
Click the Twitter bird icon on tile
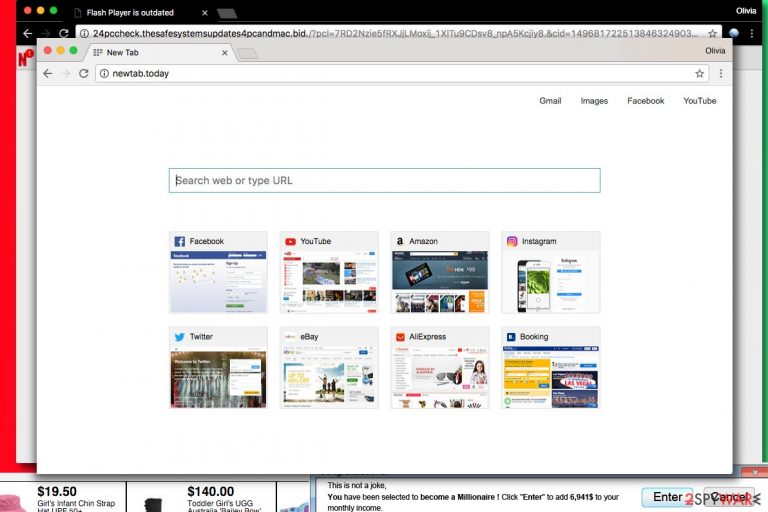click(x=180, y=337)
